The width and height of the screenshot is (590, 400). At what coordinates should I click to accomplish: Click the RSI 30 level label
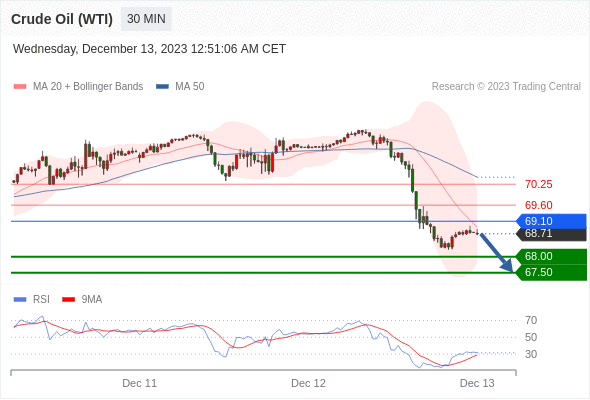531,354
